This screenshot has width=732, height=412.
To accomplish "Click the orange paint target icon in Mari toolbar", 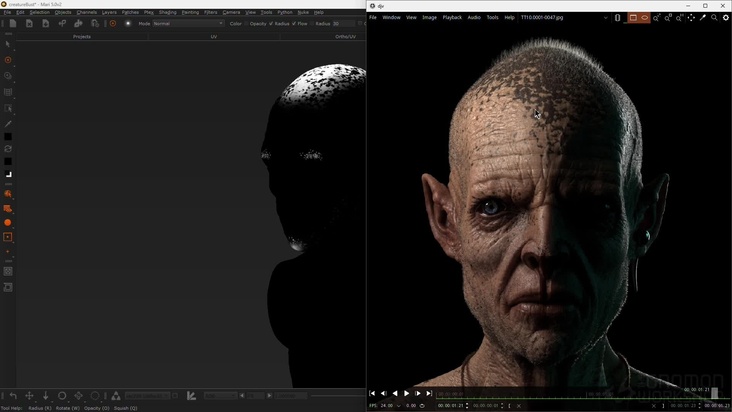I will [x=113, y=23].
